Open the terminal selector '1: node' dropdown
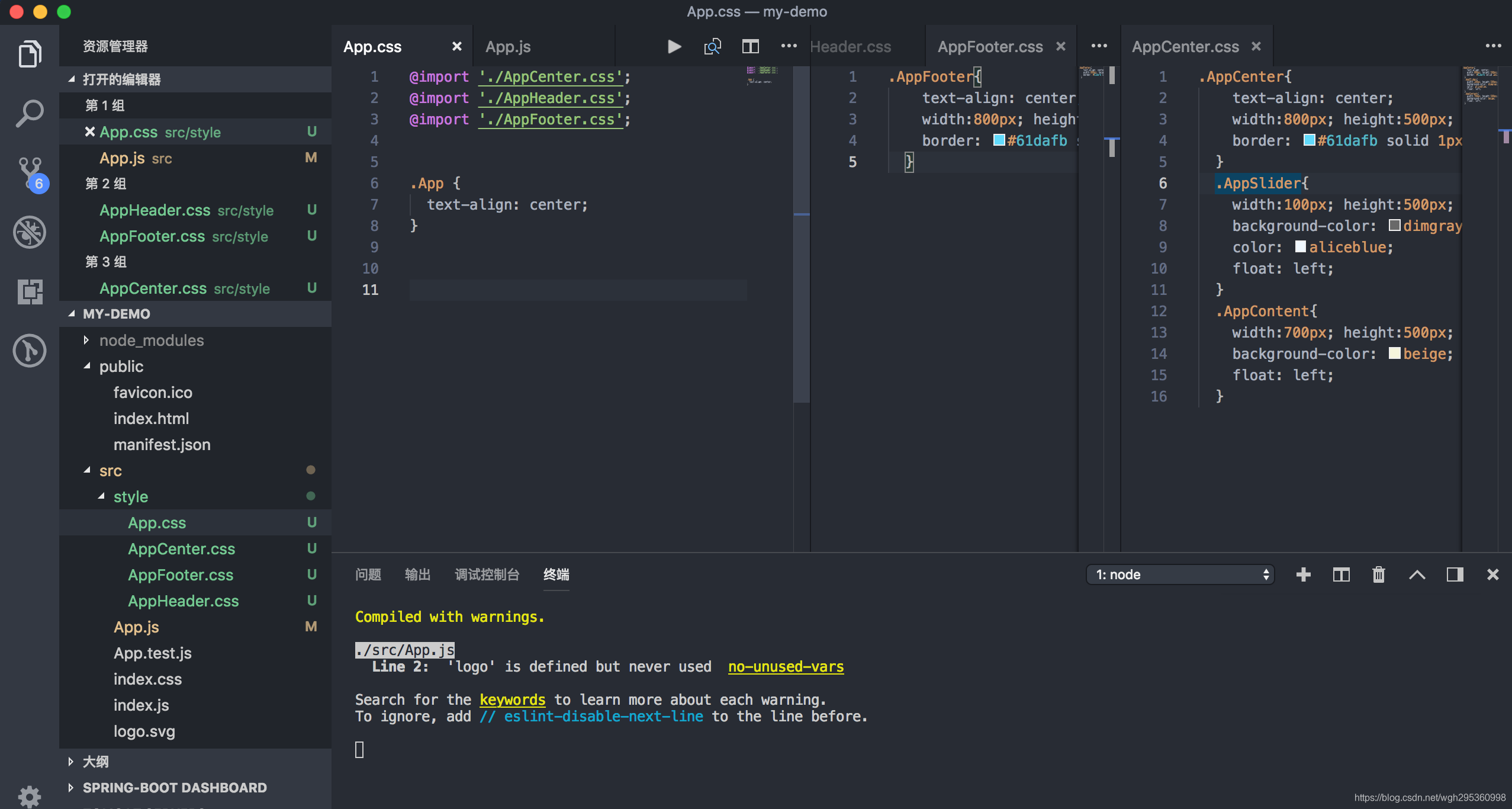Screen dimensions: 1512x809 [1180, 574]
